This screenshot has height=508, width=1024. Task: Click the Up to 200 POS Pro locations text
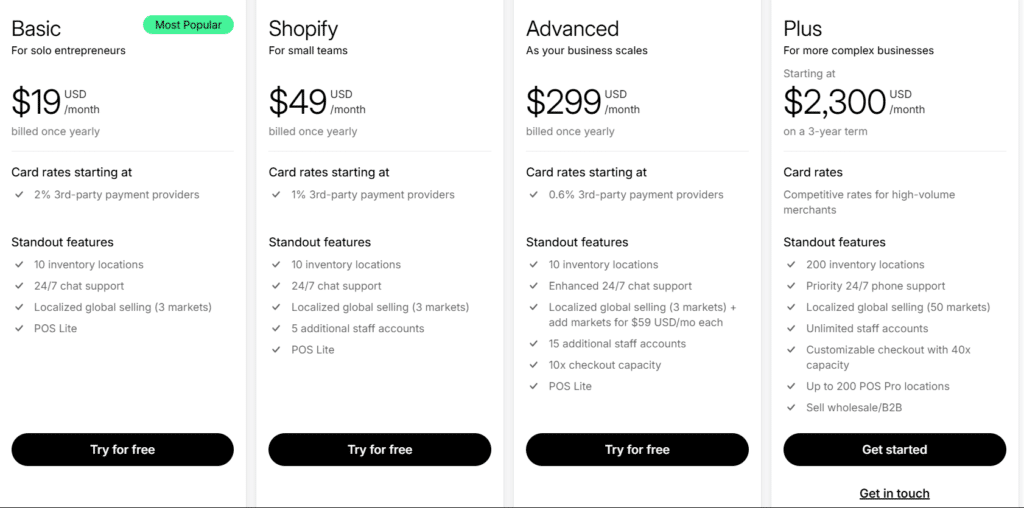pyautogui.click(x=878, y=386)
